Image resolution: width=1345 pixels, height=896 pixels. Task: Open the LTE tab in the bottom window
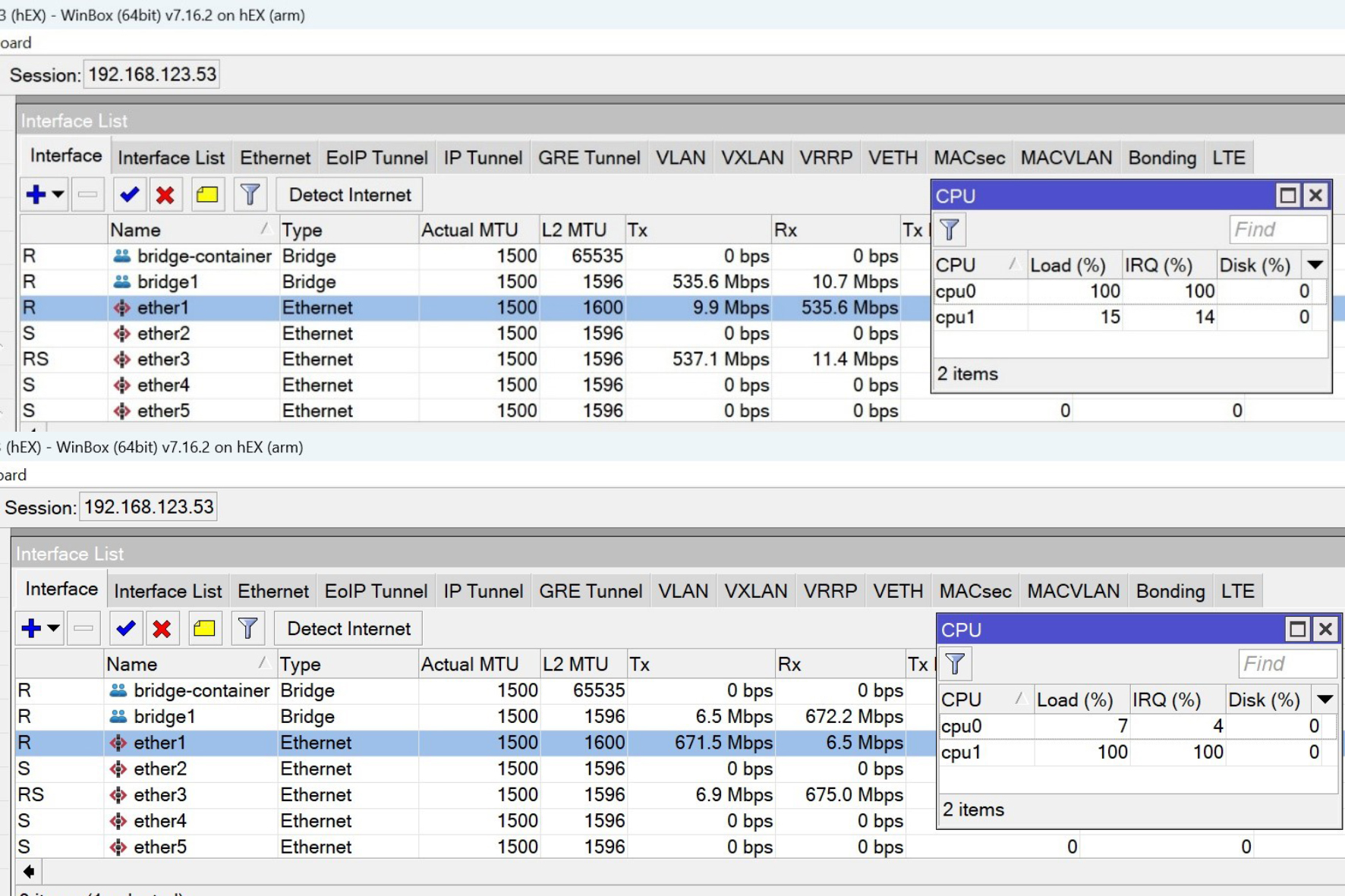coord(1237,591)
